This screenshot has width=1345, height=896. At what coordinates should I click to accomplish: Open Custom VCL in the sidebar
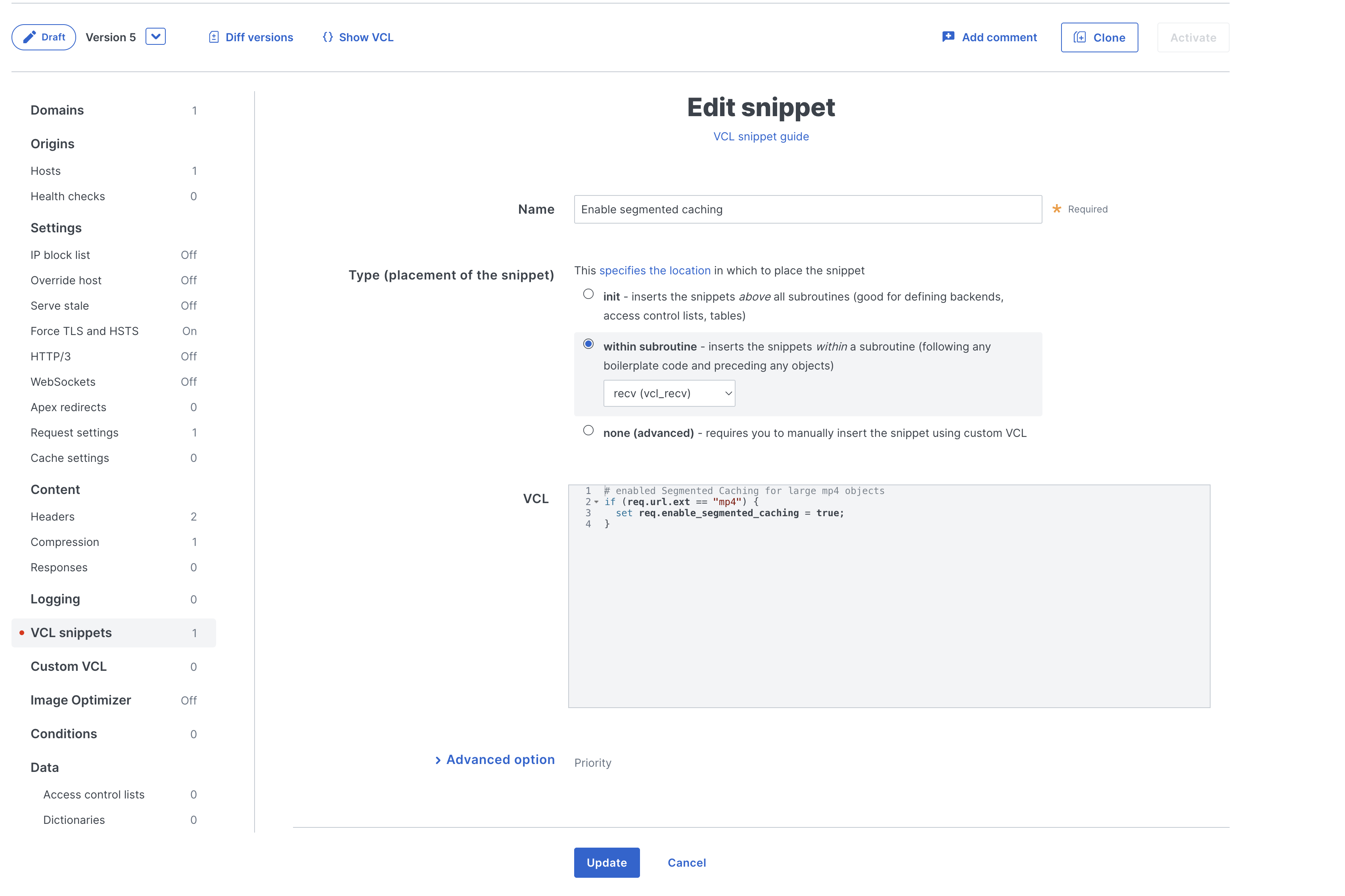pyautogui.click(x=69, y=666)
